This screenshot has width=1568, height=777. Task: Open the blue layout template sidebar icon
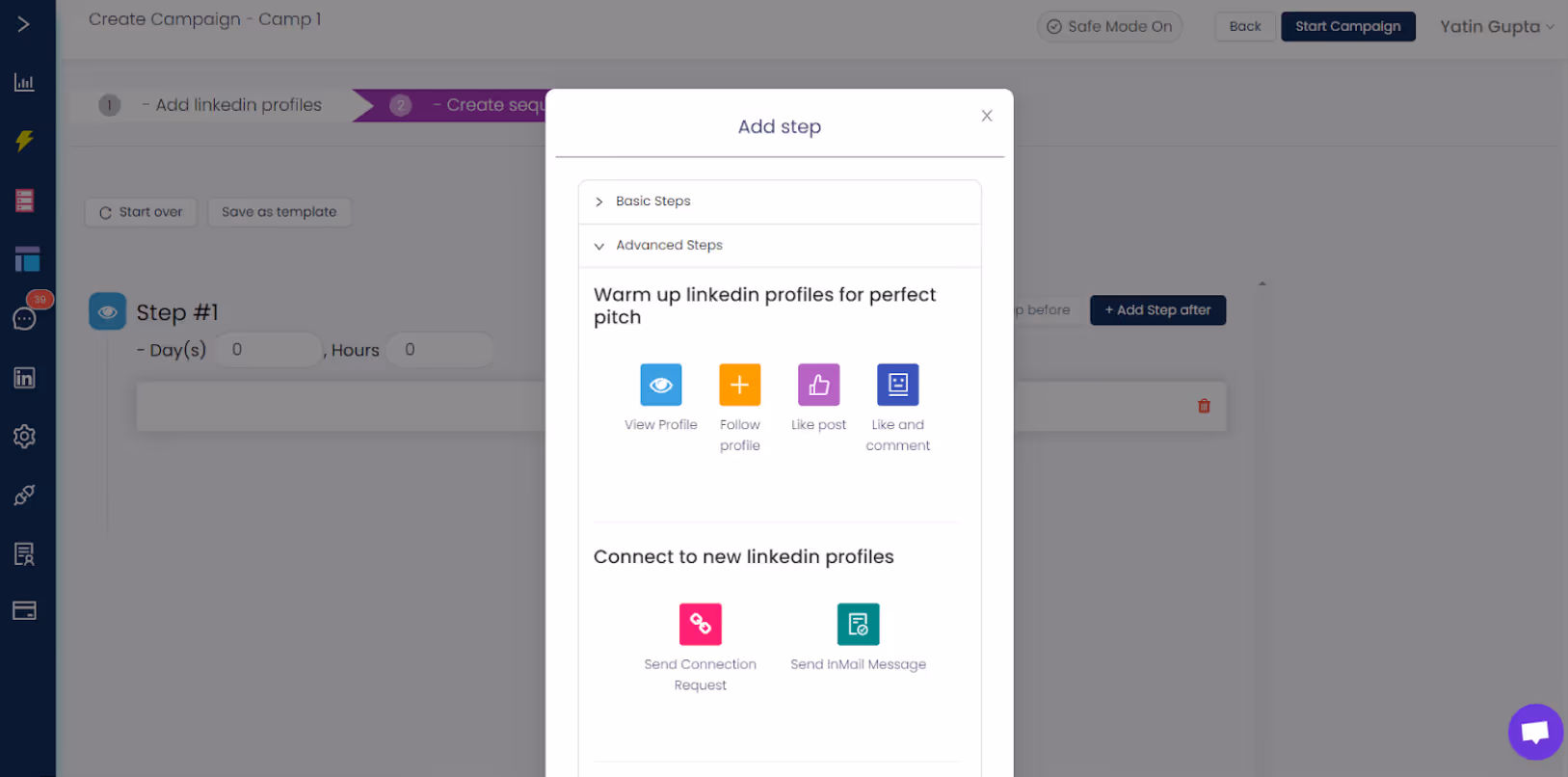coord(27,258)
